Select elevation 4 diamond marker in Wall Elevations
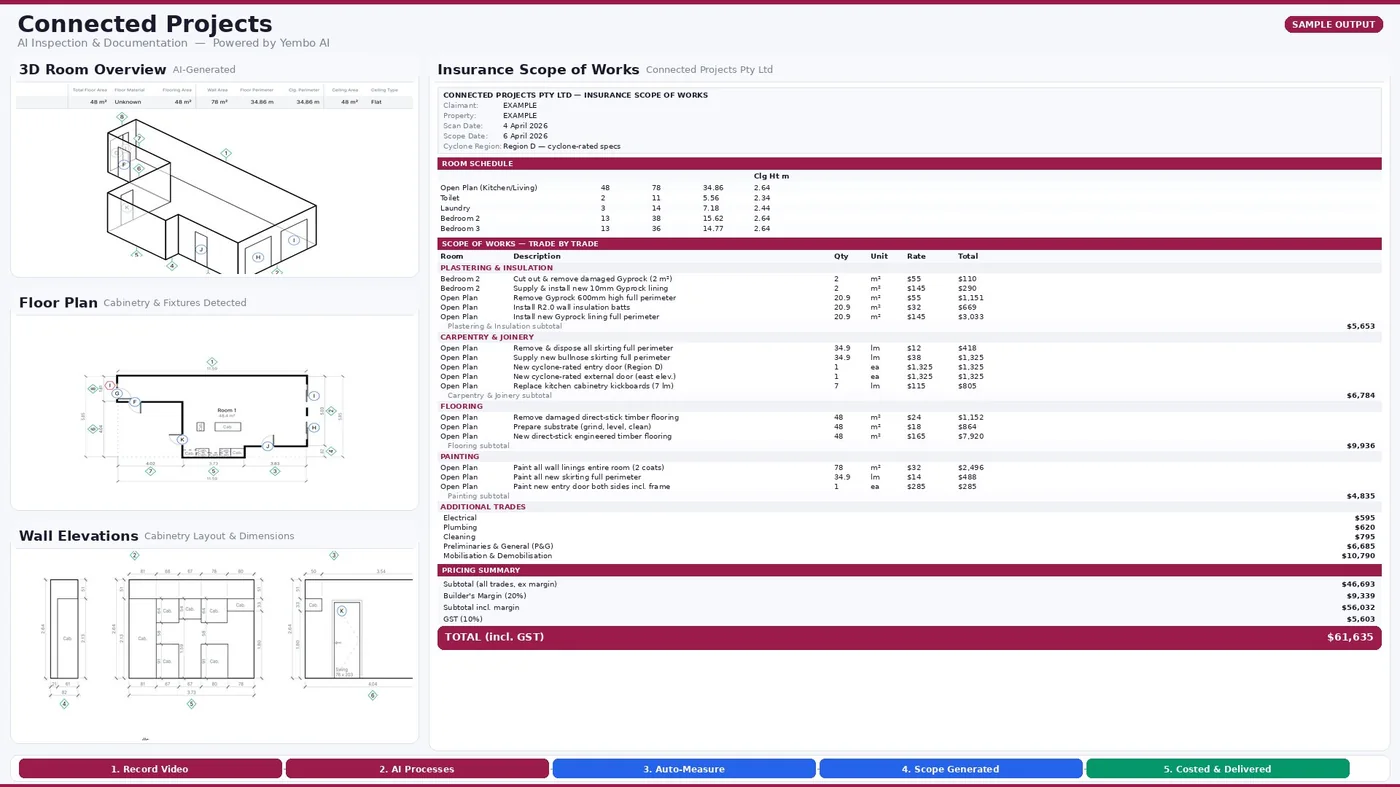The image size is (1400, 787). (64, 704)
